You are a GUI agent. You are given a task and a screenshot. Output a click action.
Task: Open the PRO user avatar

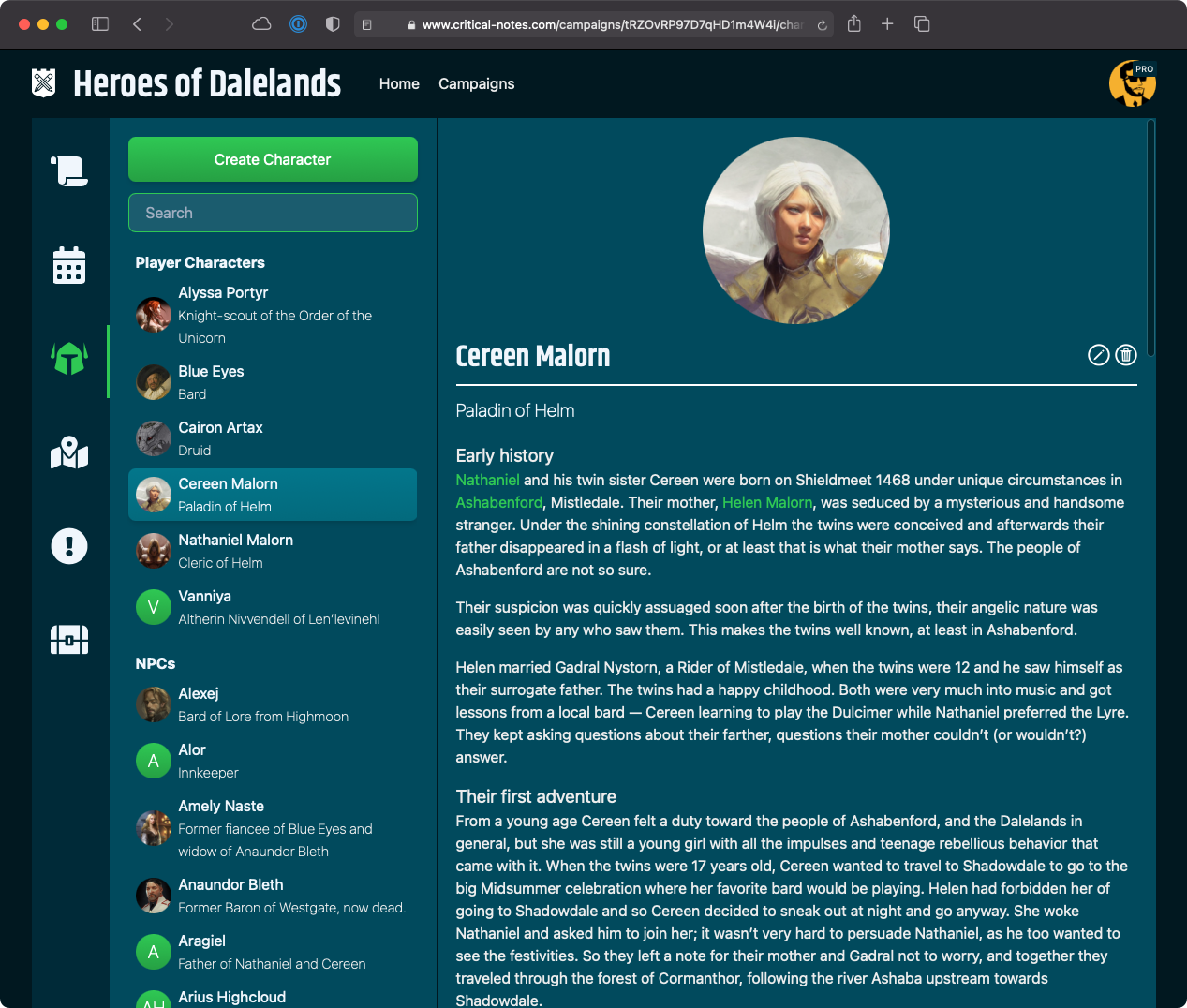pos(1133,83)
